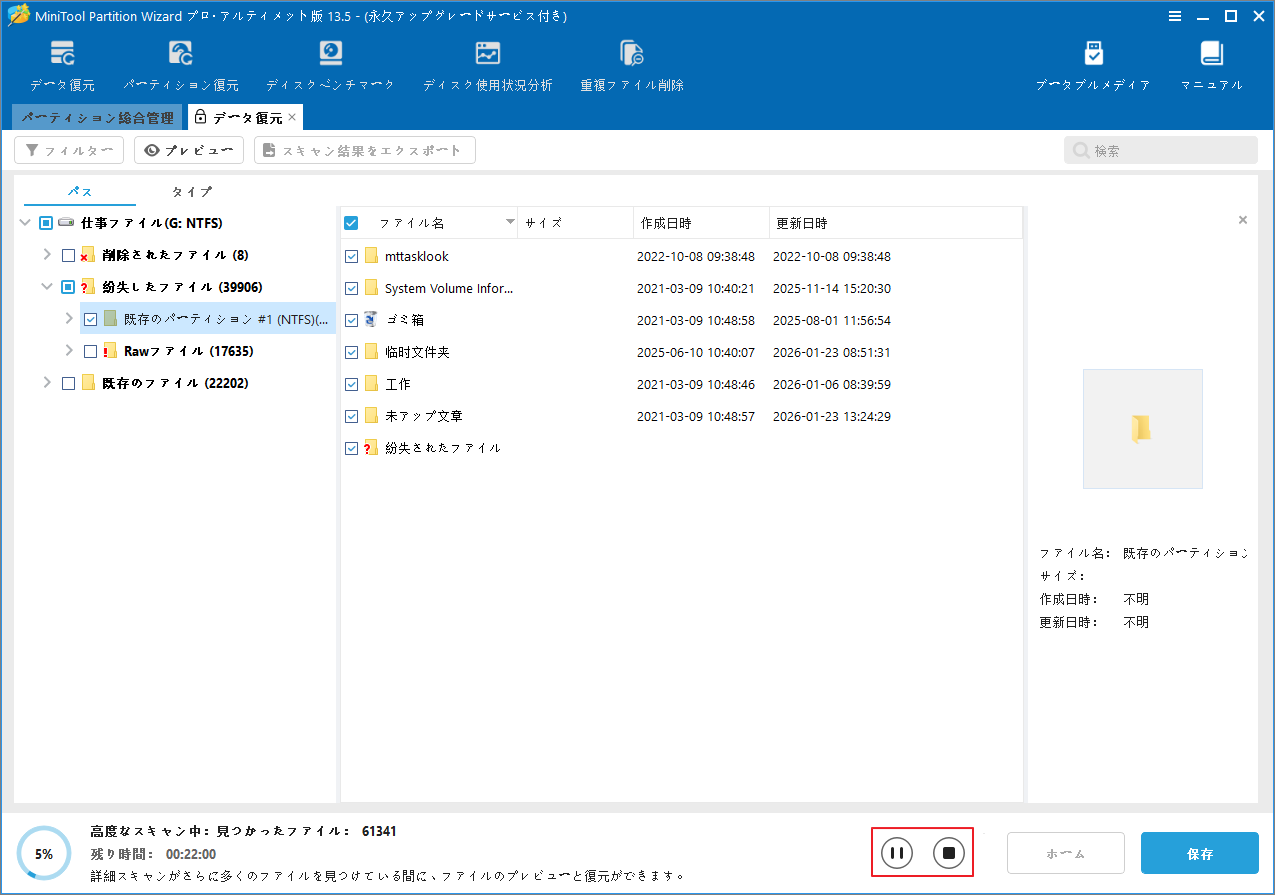This screenshot has height=895, width=1275.
Task: Launch ディスクベンチマーク (Disk Benchmark)
Action: (330, 65)
